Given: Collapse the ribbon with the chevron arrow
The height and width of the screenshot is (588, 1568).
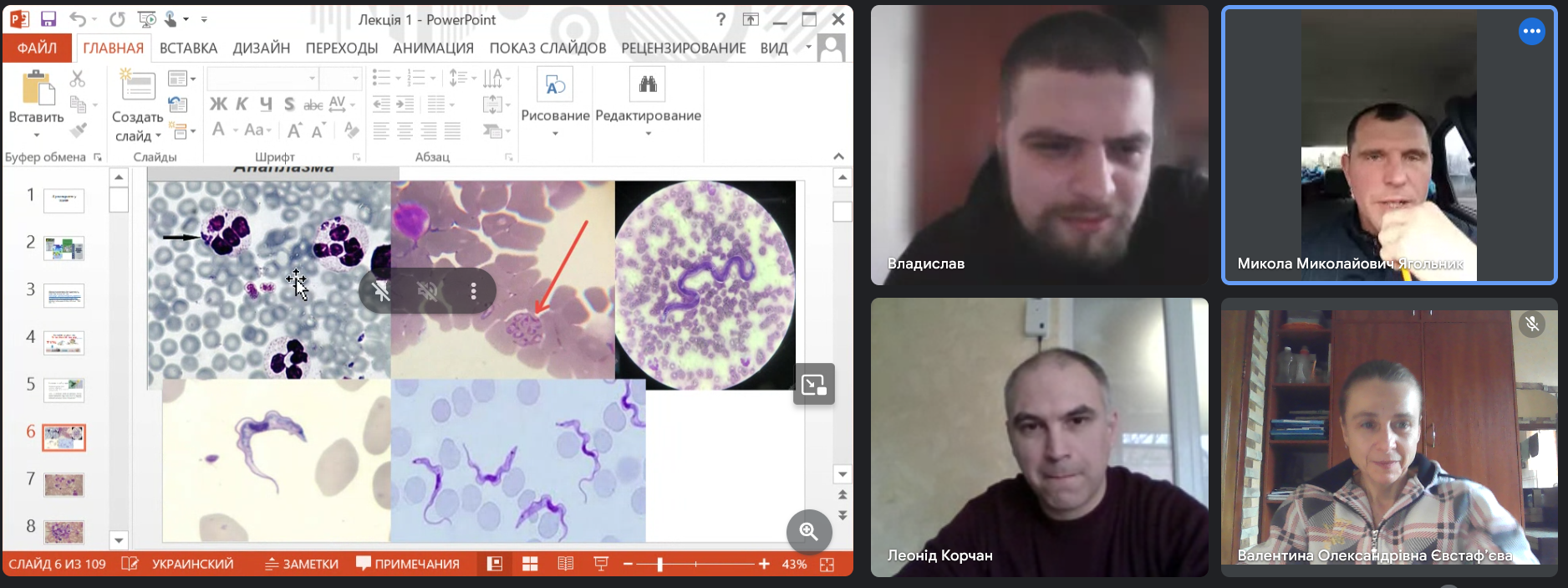Looking at the screenshot, I should click(x=838, y=156).
